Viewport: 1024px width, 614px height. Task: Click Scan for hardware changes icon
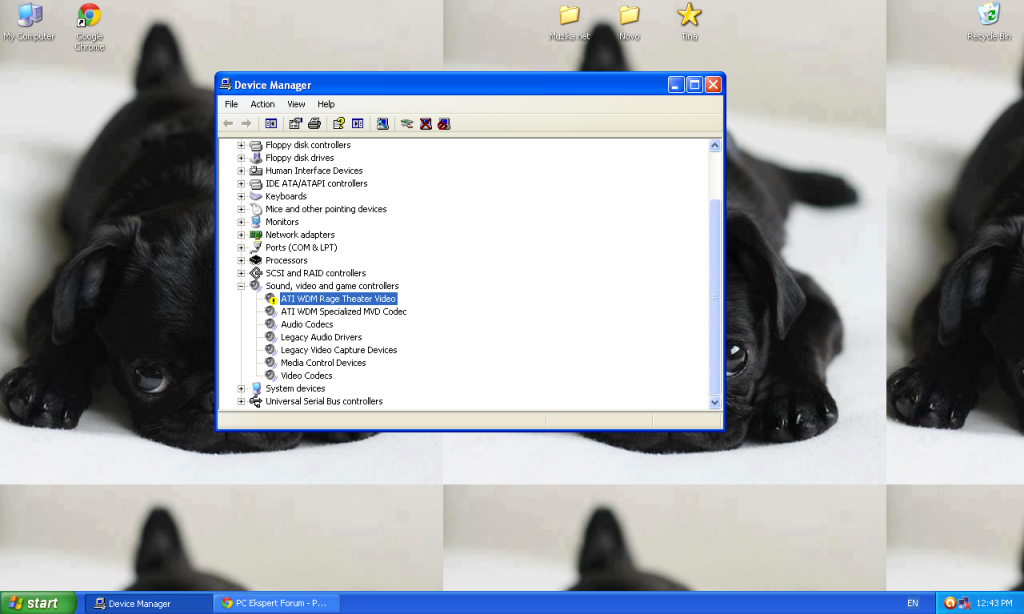382,123
